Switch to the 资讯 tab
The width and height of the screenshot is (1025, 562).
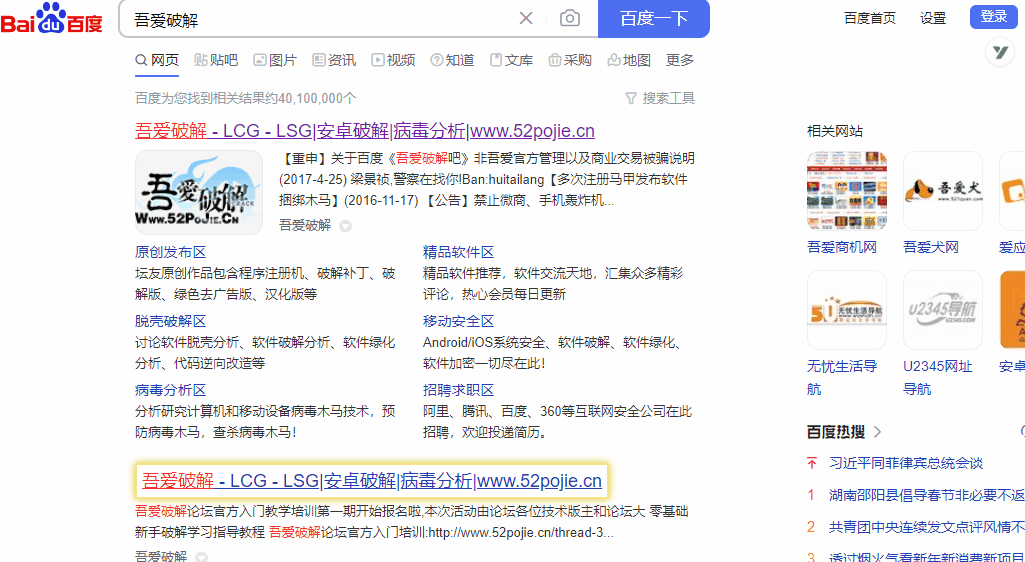334,60
